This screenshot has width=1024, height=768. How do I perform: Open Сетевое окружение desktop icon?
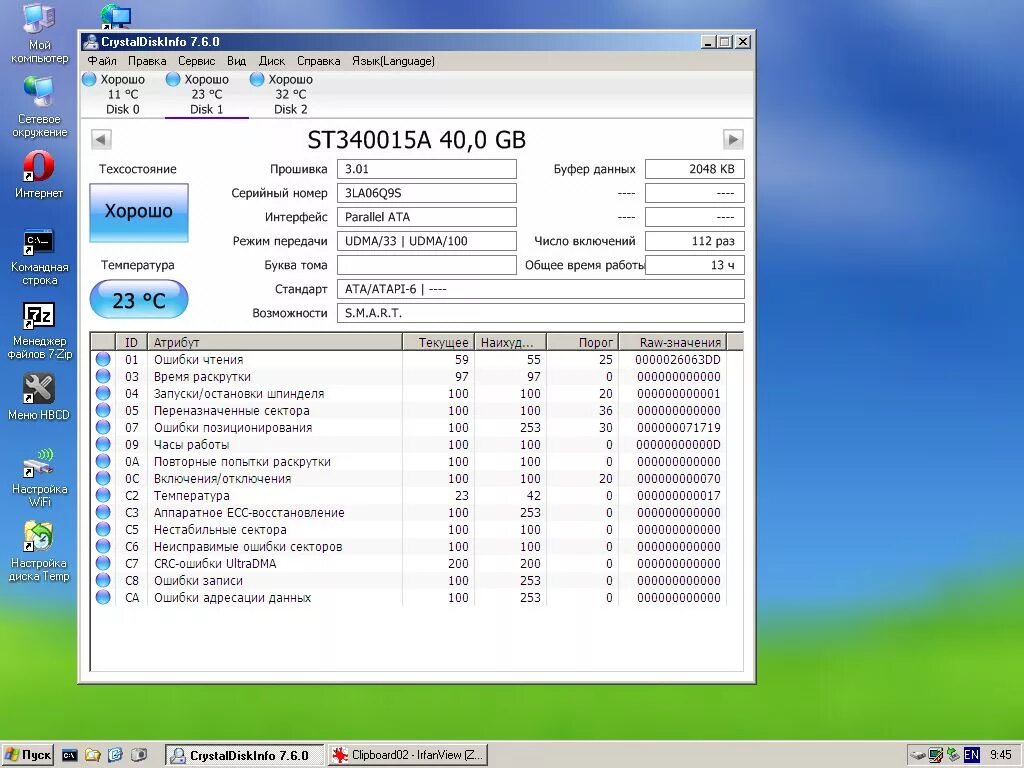(39, 107)
